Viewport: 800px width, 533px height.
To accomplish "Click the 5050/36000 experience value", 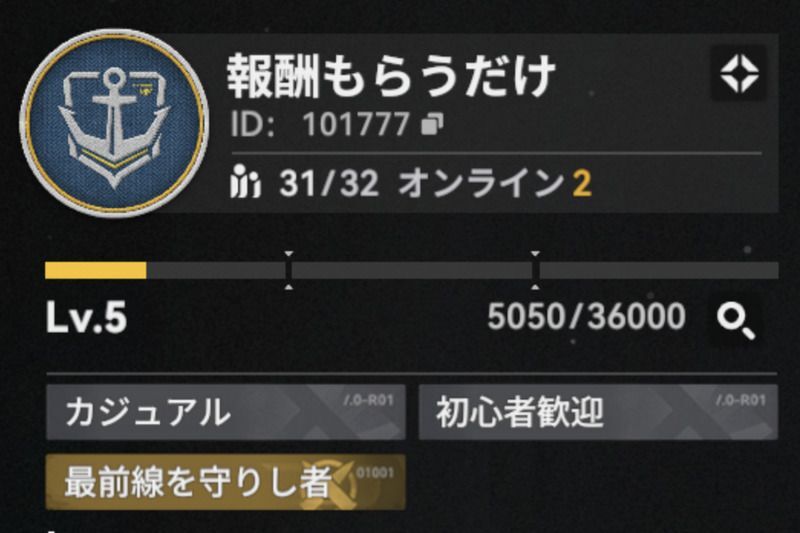I will 586,317.
